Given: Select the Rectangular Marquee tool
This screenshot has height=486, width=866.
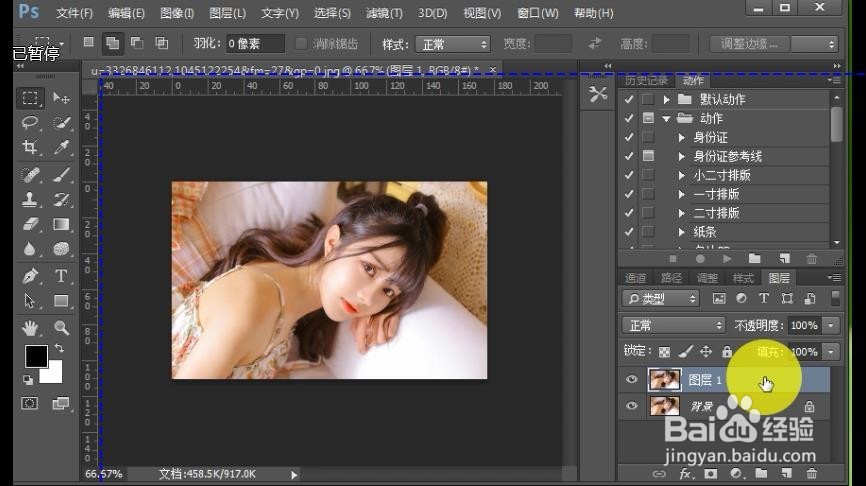Looking at the screenshot, I should (30, 98).
